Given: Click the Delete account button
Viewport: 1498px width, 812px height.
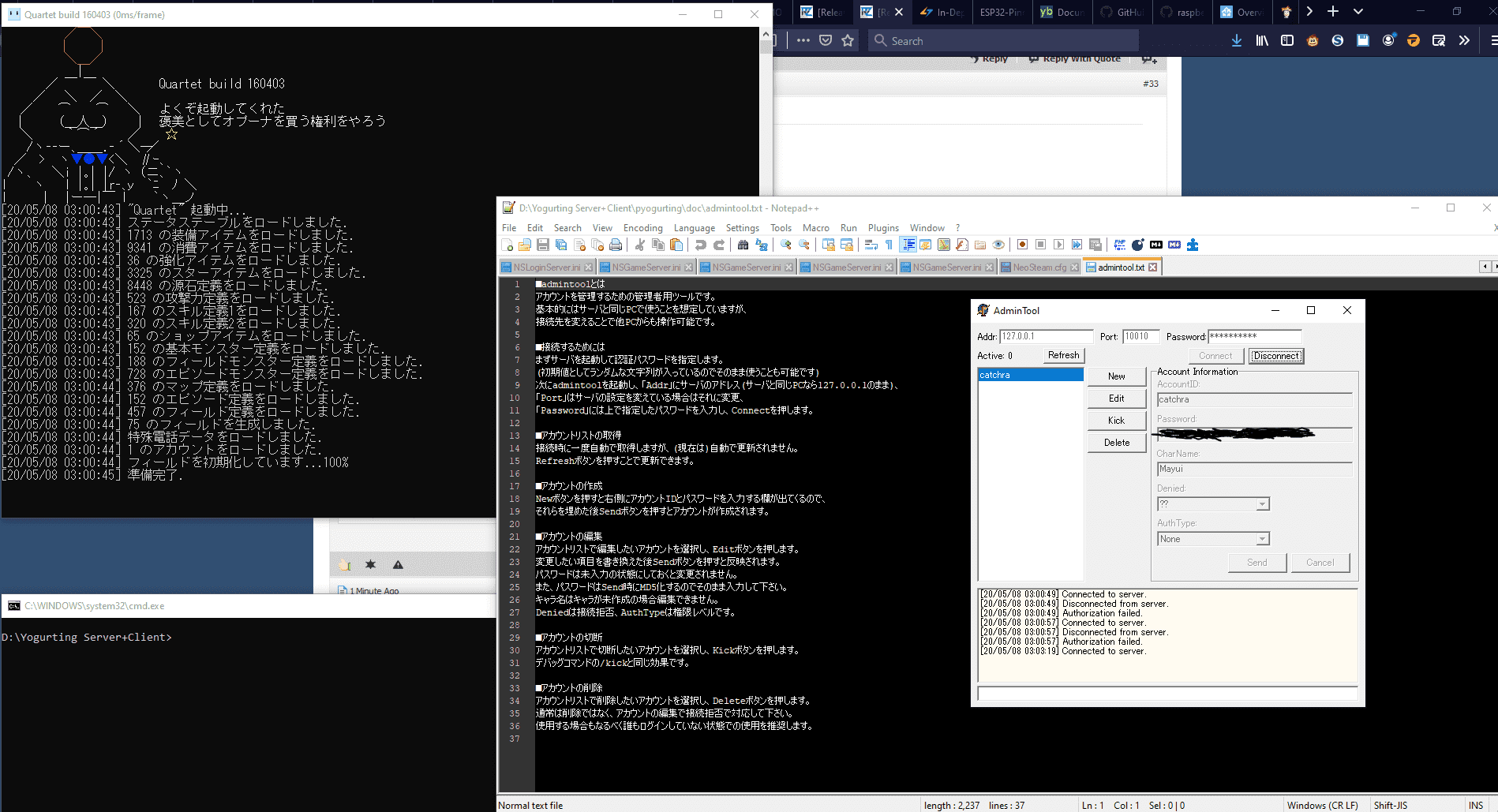Looking at the screenshot, I should pos(1117,443).
